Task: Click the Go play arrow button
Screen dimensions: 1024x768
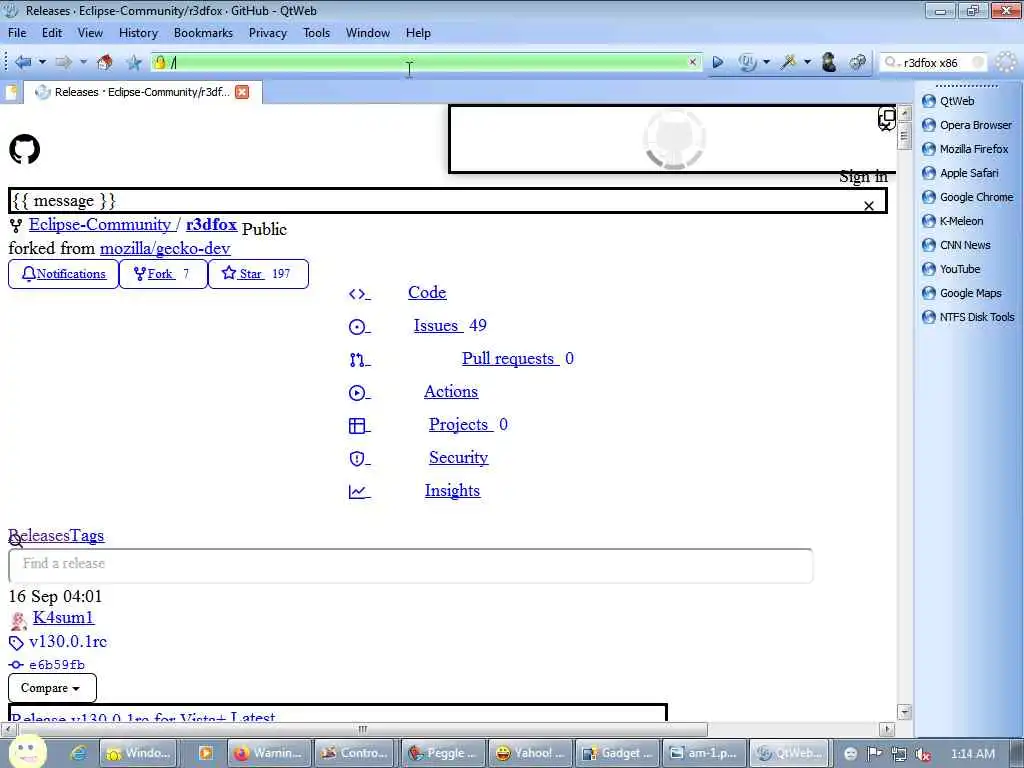Action: (x=718, y=62)
